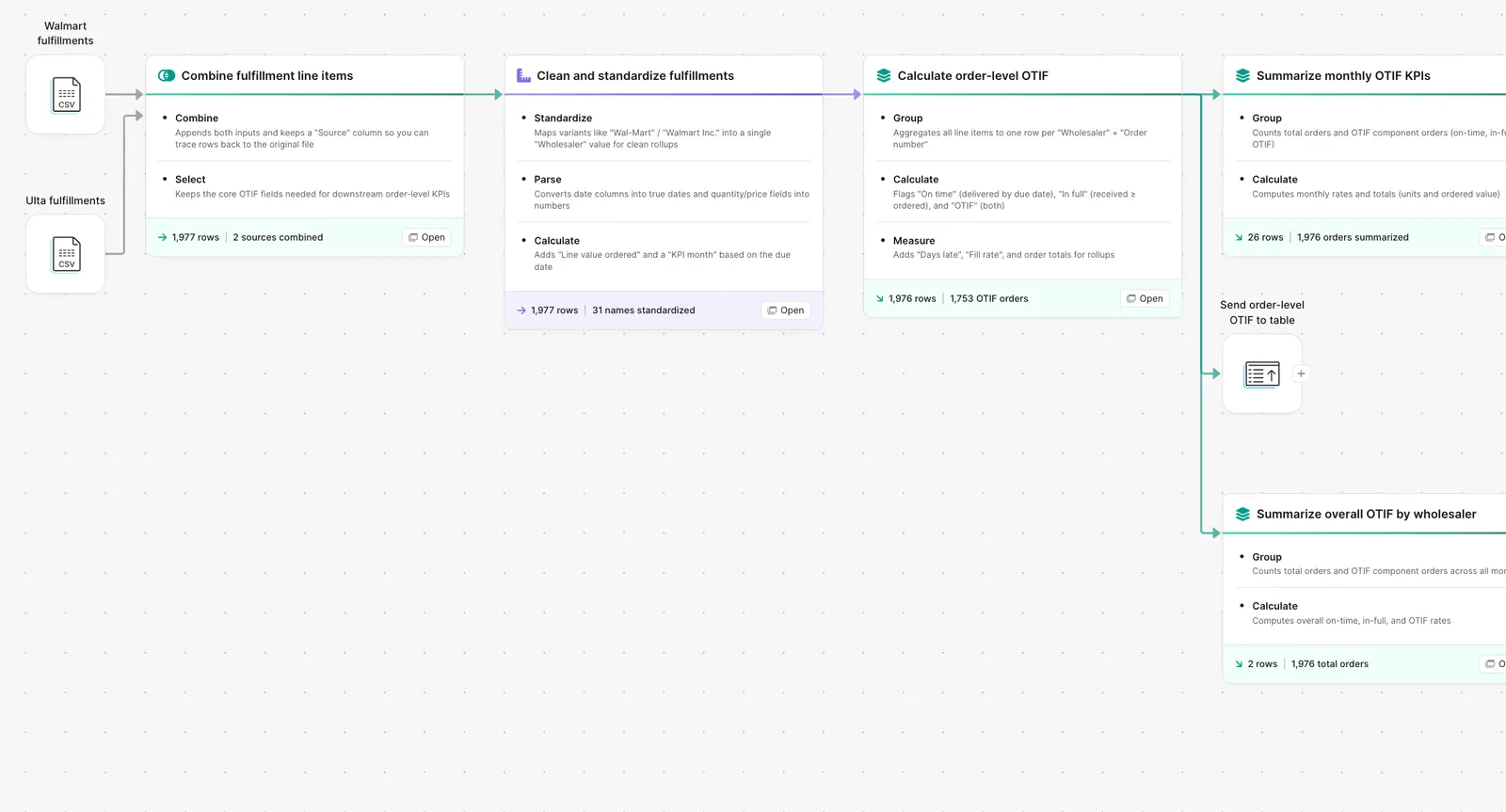Click the arrow icon next to "26 rows"
The width and height of the screenshot is (1506, 812).
coord(1239,237)
